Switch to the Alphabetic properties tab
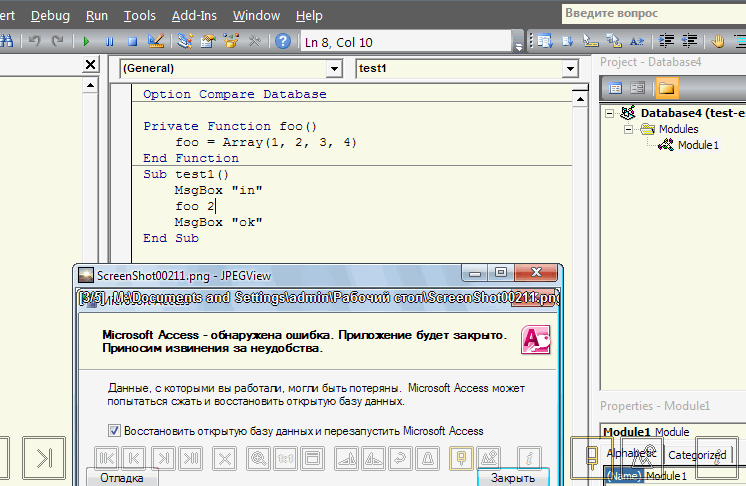 point(631,454)
